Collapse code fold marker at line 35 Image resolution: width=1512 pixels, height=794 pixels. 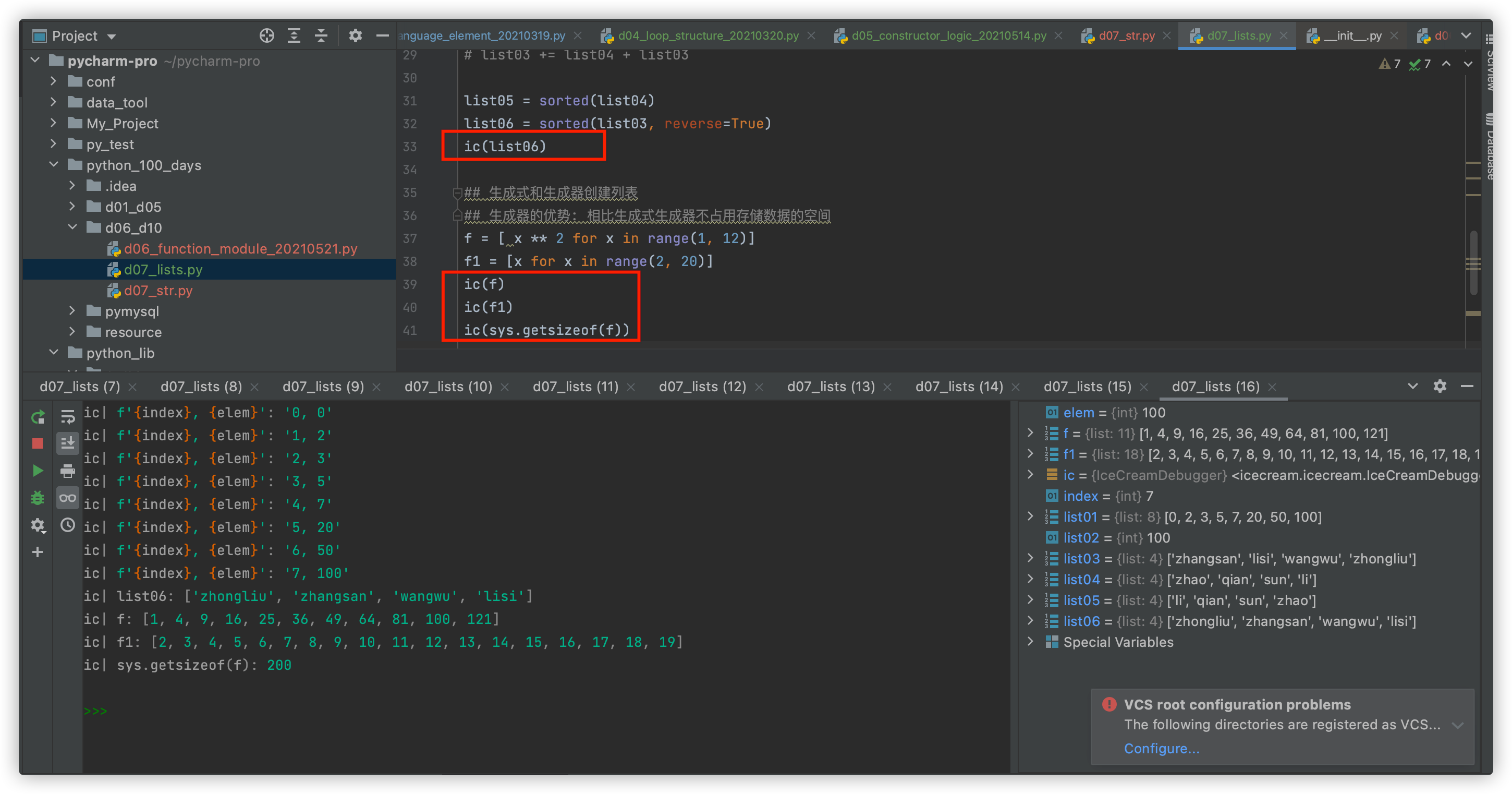pos(457,192)
